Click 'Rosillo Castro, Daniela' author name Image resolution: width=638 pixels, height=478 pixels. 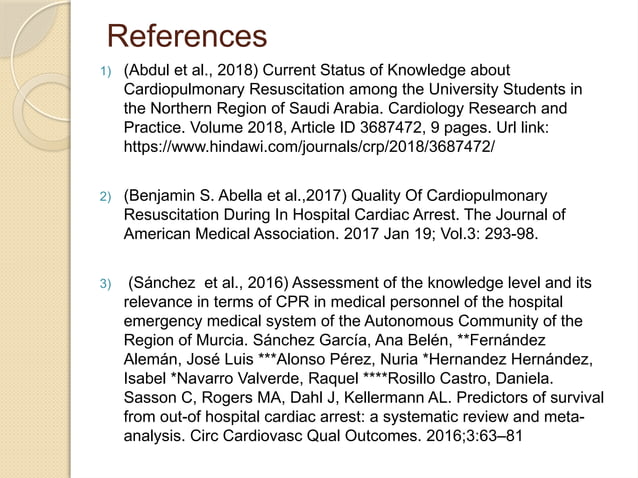pos(470,378)
